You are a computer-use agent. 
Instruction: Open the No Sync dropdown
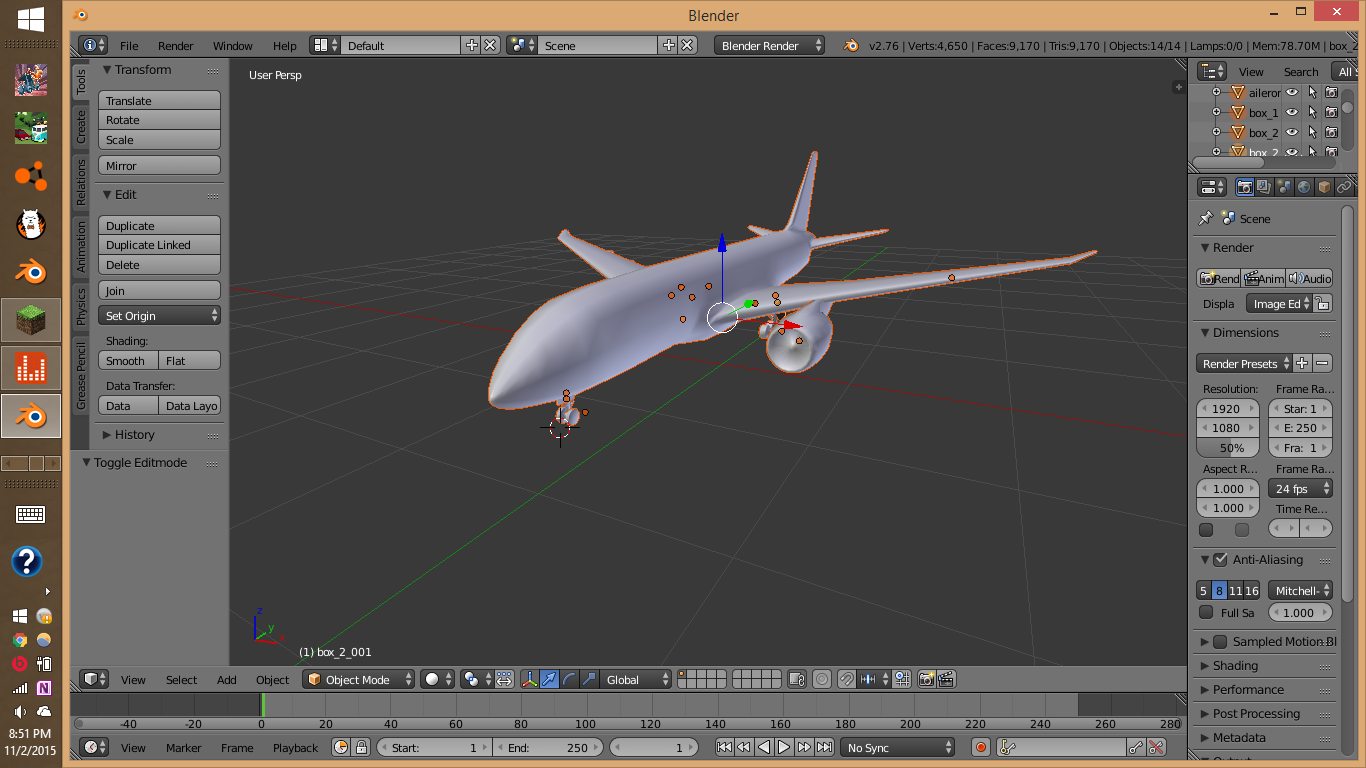(x=898, y=747)
